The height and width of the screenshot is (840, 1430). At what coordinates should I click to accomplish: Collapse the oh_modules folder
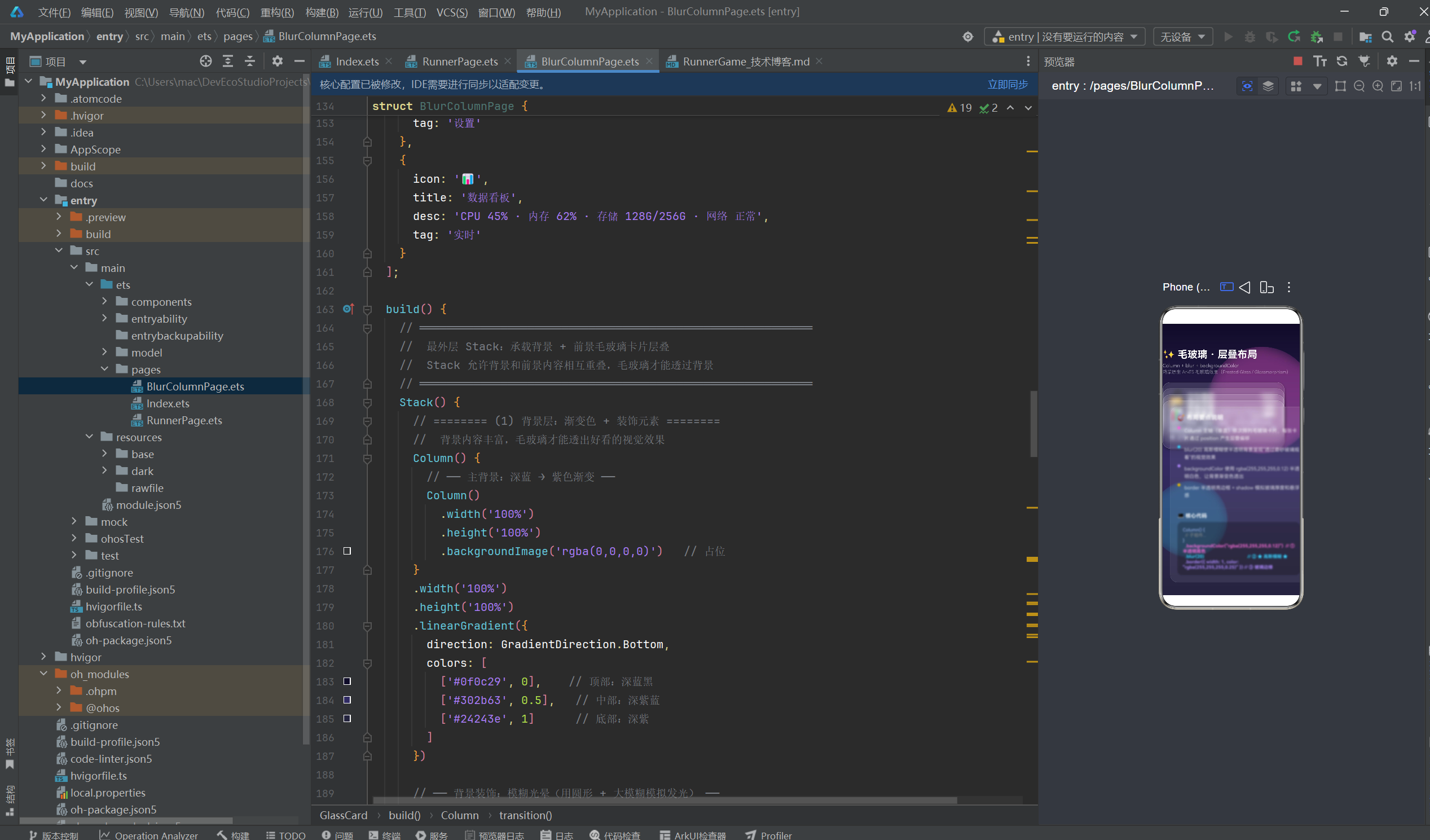click(43, 674)
